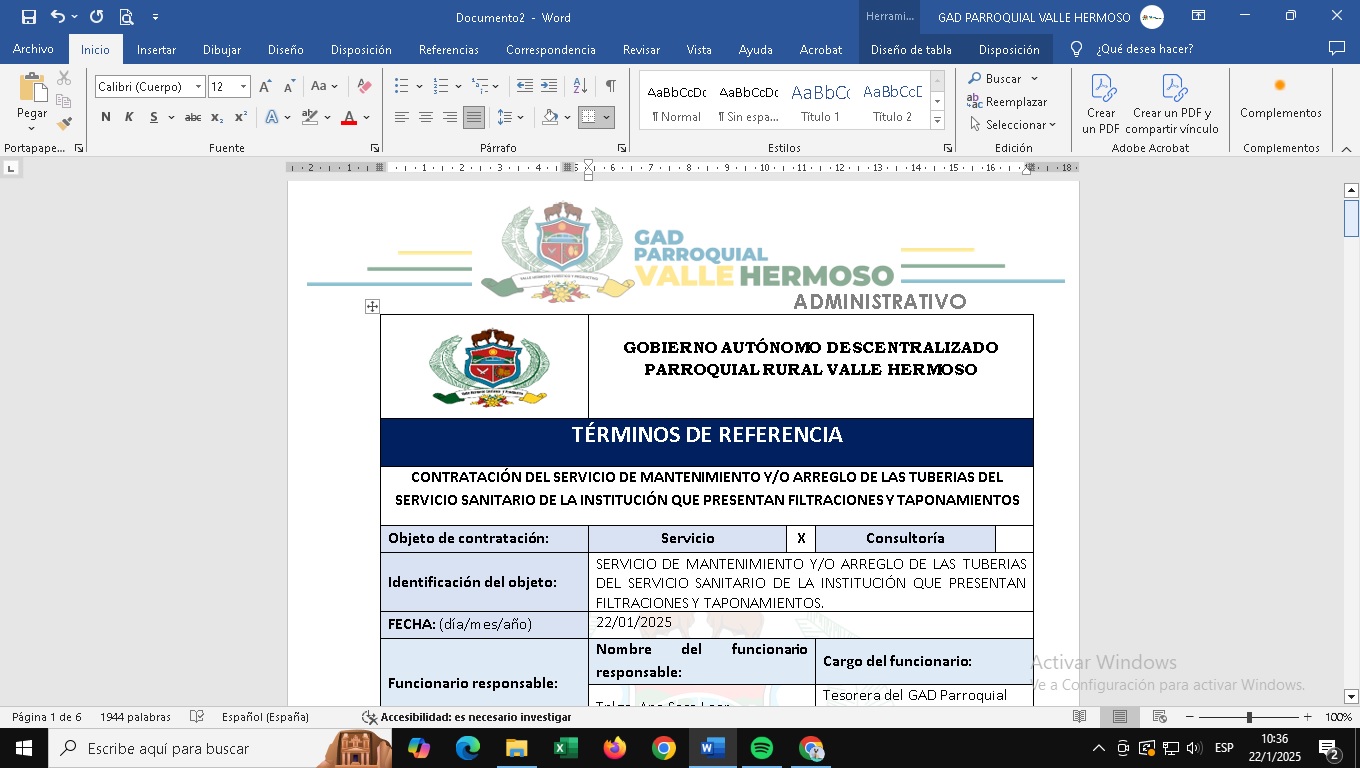
Task: Click the Center alignment icon
Action: click(426, 118)
